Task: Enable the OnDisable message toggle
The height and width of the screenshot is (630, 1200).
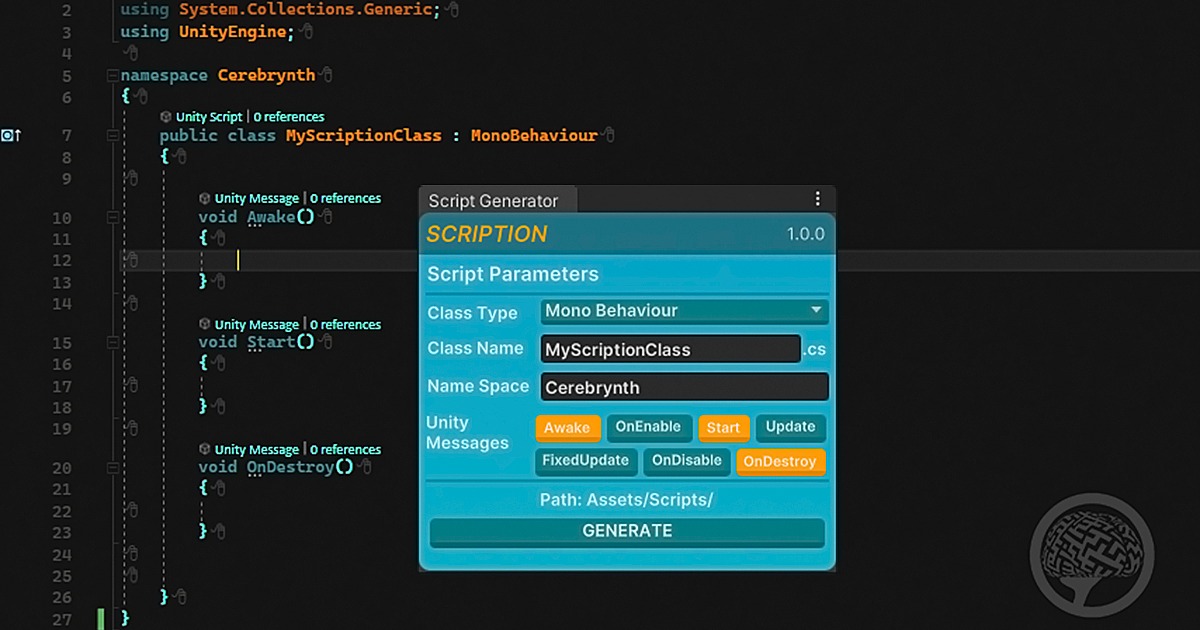Action: (687, 461)
